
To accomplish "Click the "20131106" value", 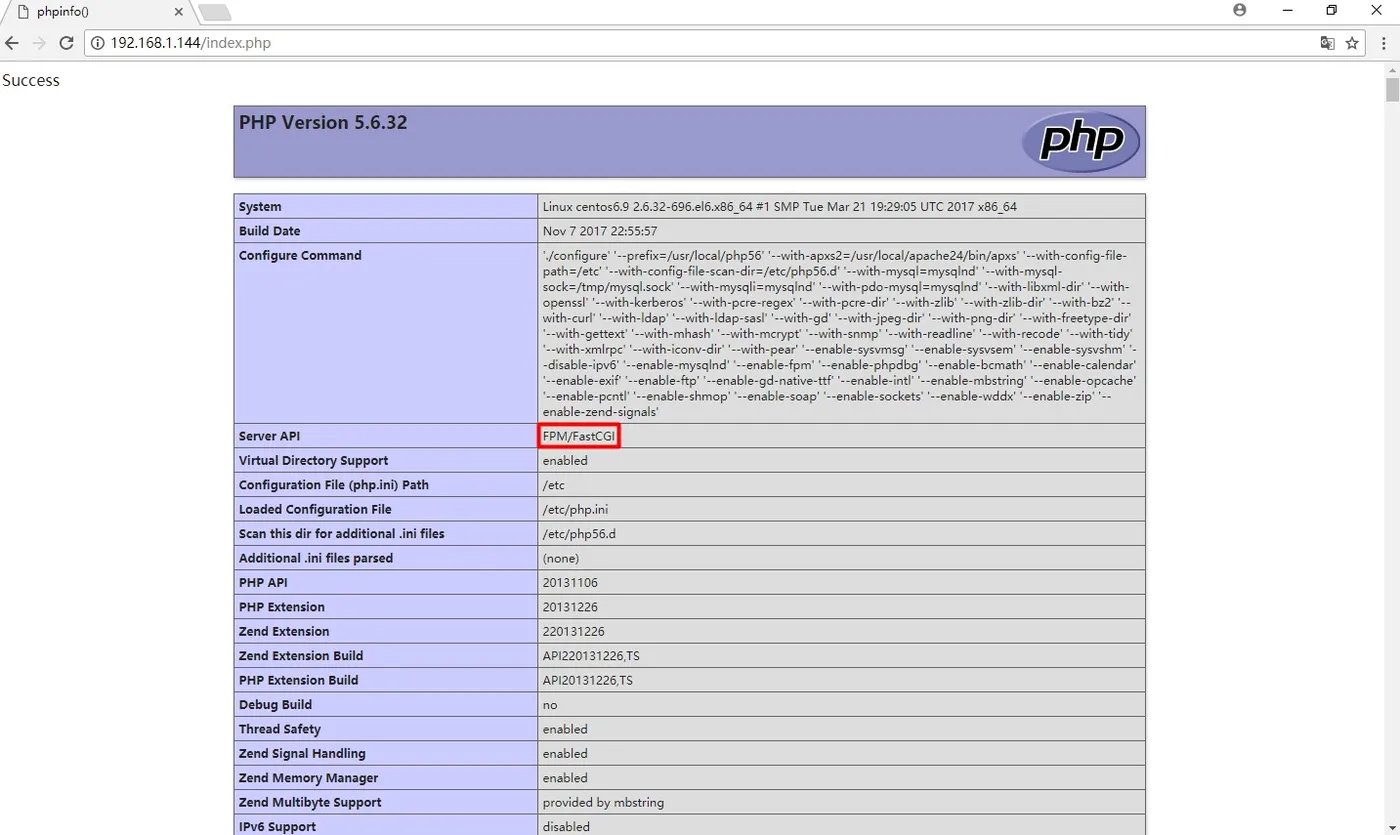I will click(x=570, y=582).
